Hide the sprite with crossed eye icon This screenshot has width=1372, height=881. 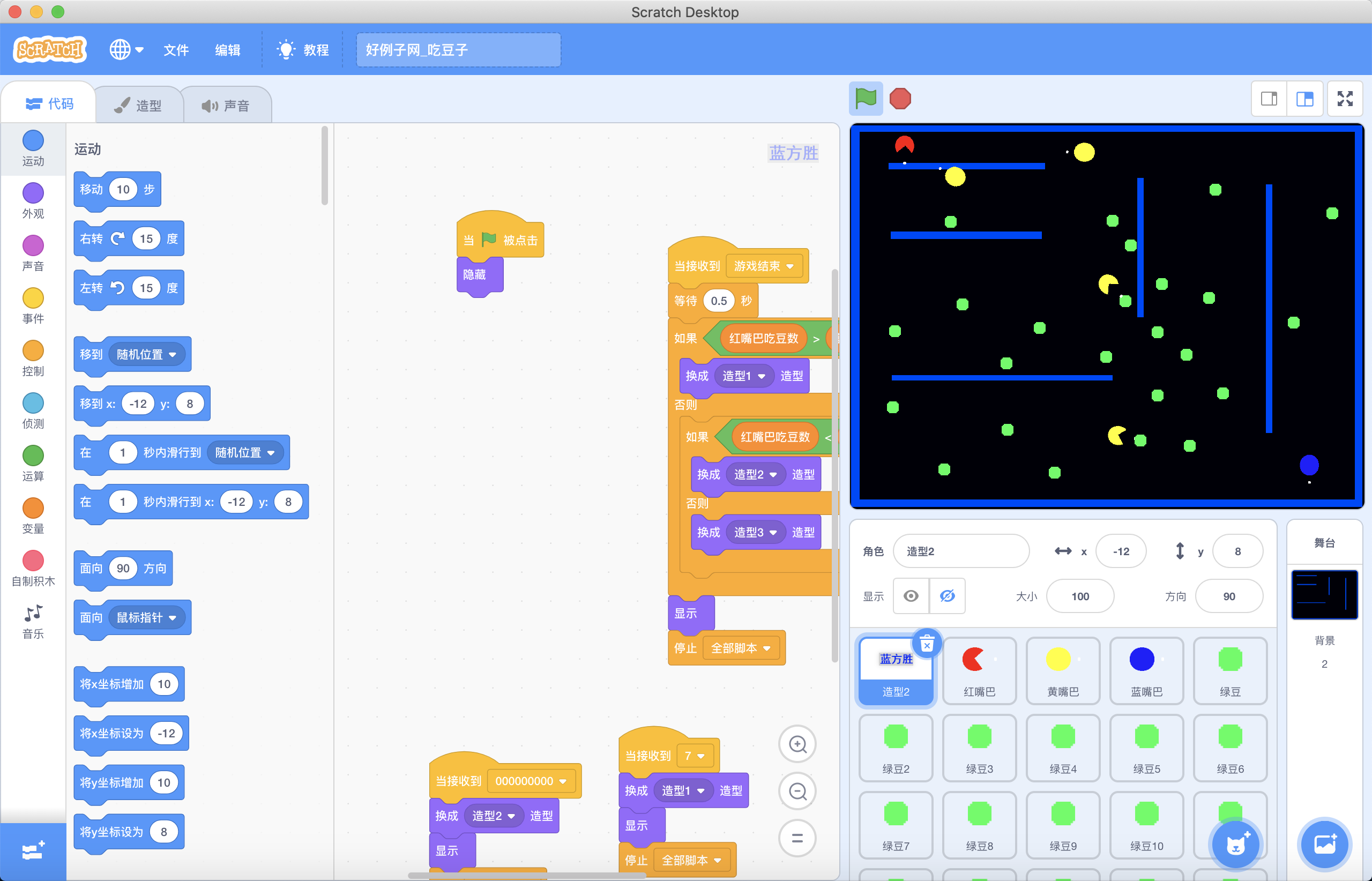(x=948, y=596)
